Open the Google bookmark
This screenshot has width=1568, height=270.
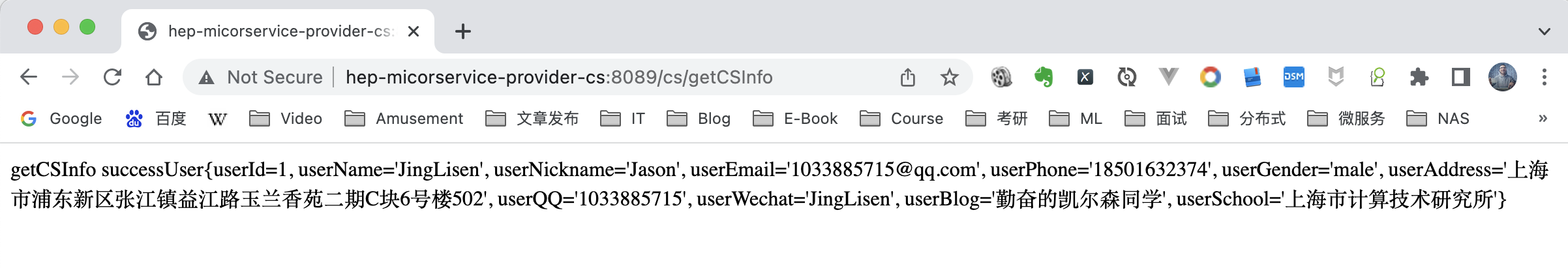(62, 119)
